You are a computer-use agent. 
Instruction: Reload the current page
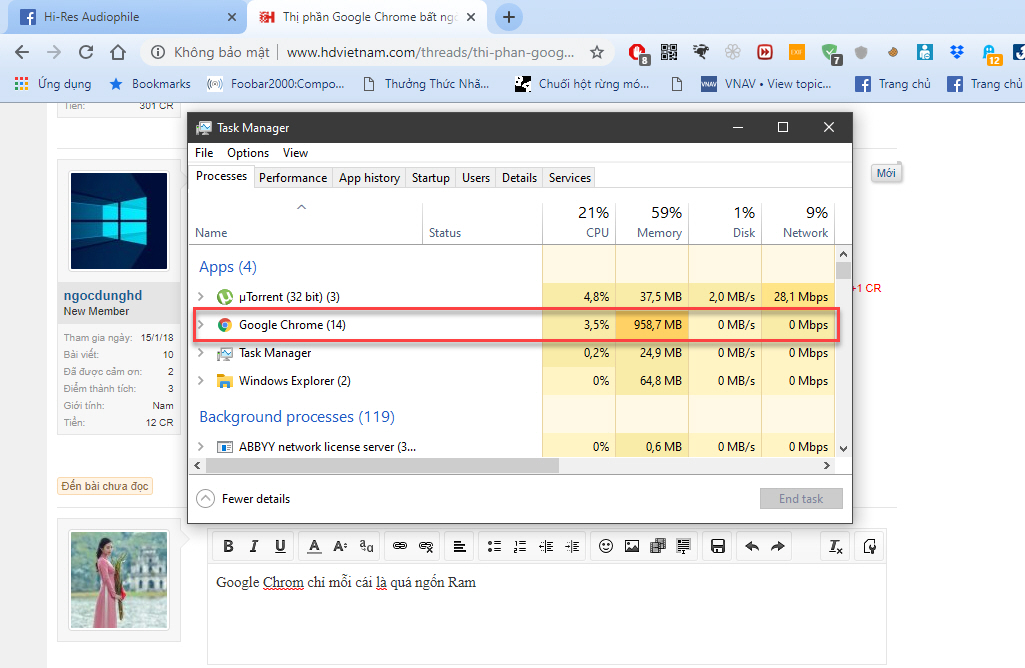pyautogui.click(x=86, y=52)
